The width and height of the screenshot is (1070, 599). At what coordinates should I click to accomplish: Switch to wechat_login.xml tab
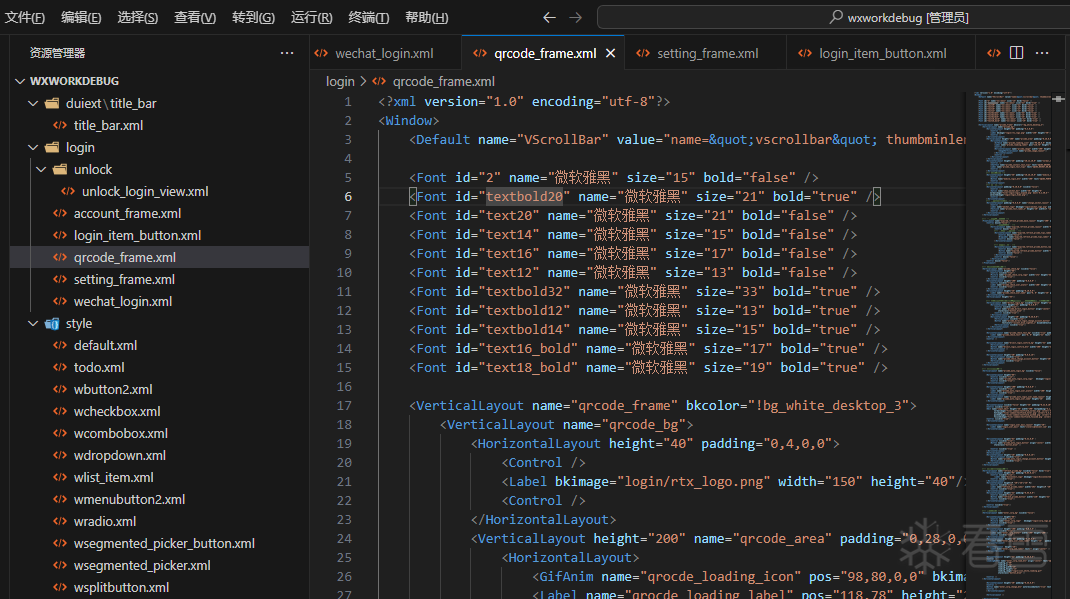click(x=384, y=53)
